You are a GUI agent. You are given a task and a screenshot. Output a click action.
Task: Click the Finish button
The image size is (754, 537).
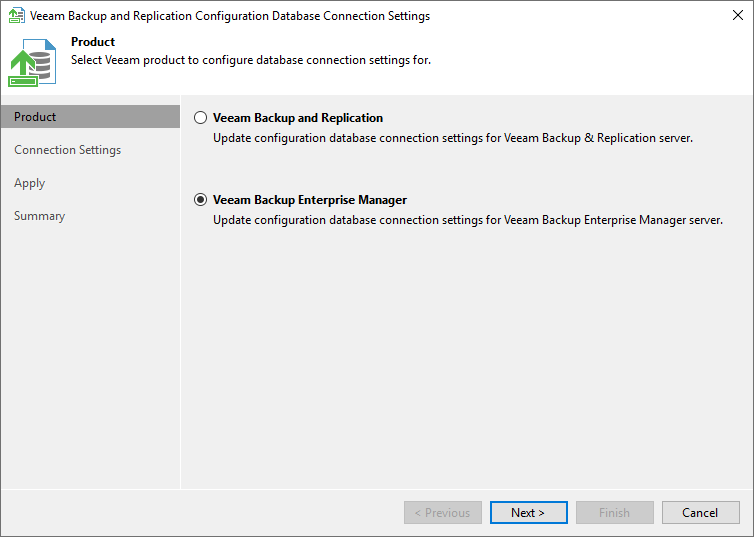tap(614, 513)
